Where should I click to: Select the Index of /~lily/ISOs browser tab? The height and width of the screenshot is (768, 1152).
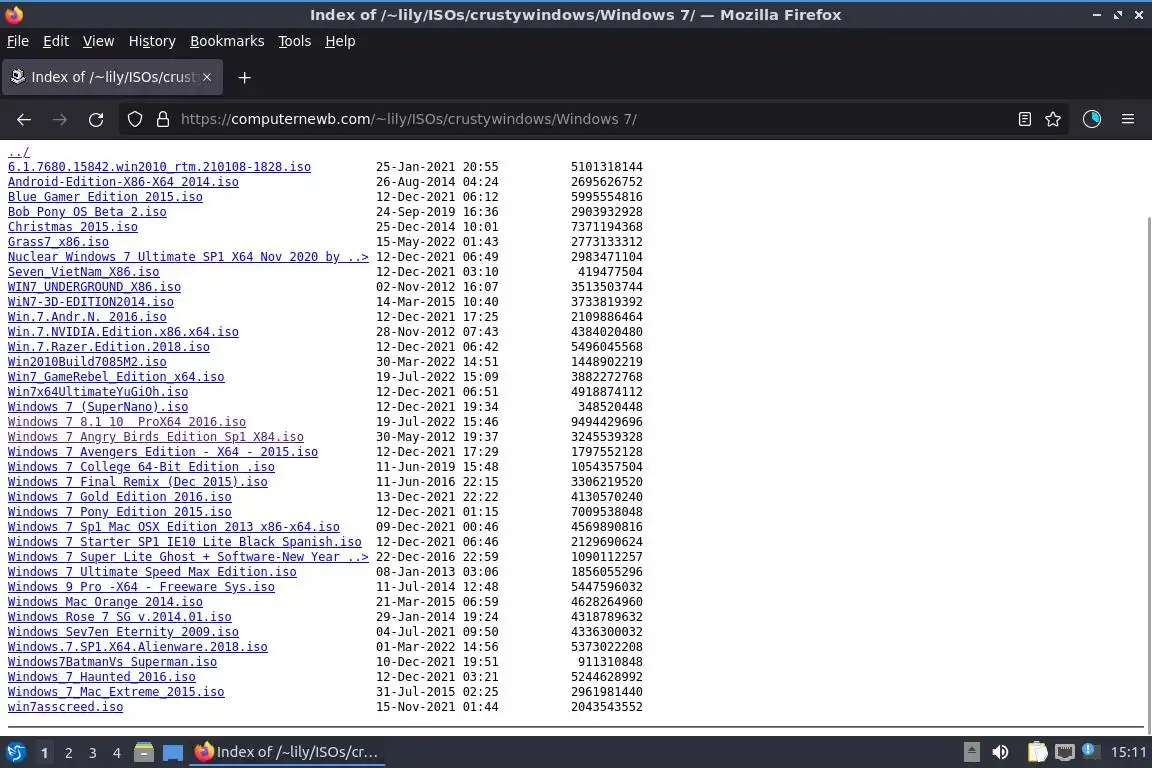tap(112, 77)
